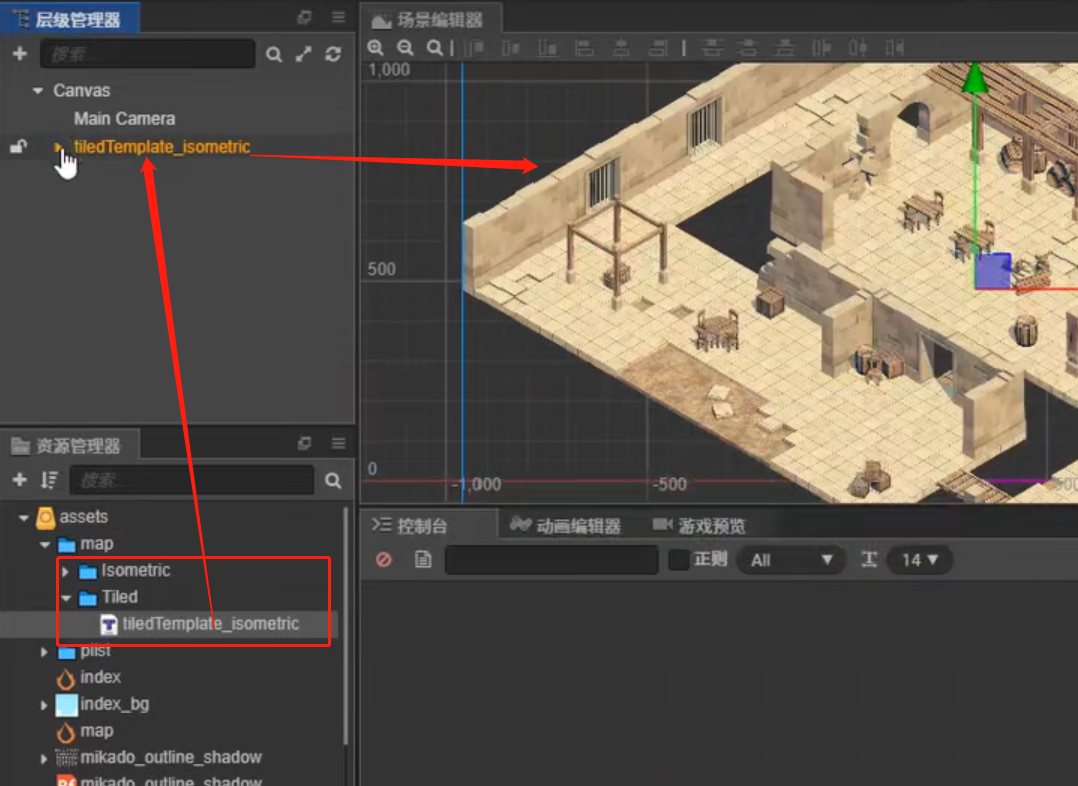Collapse the map folder
This screenshot has width=1078, height=786.
click(45, 545)
